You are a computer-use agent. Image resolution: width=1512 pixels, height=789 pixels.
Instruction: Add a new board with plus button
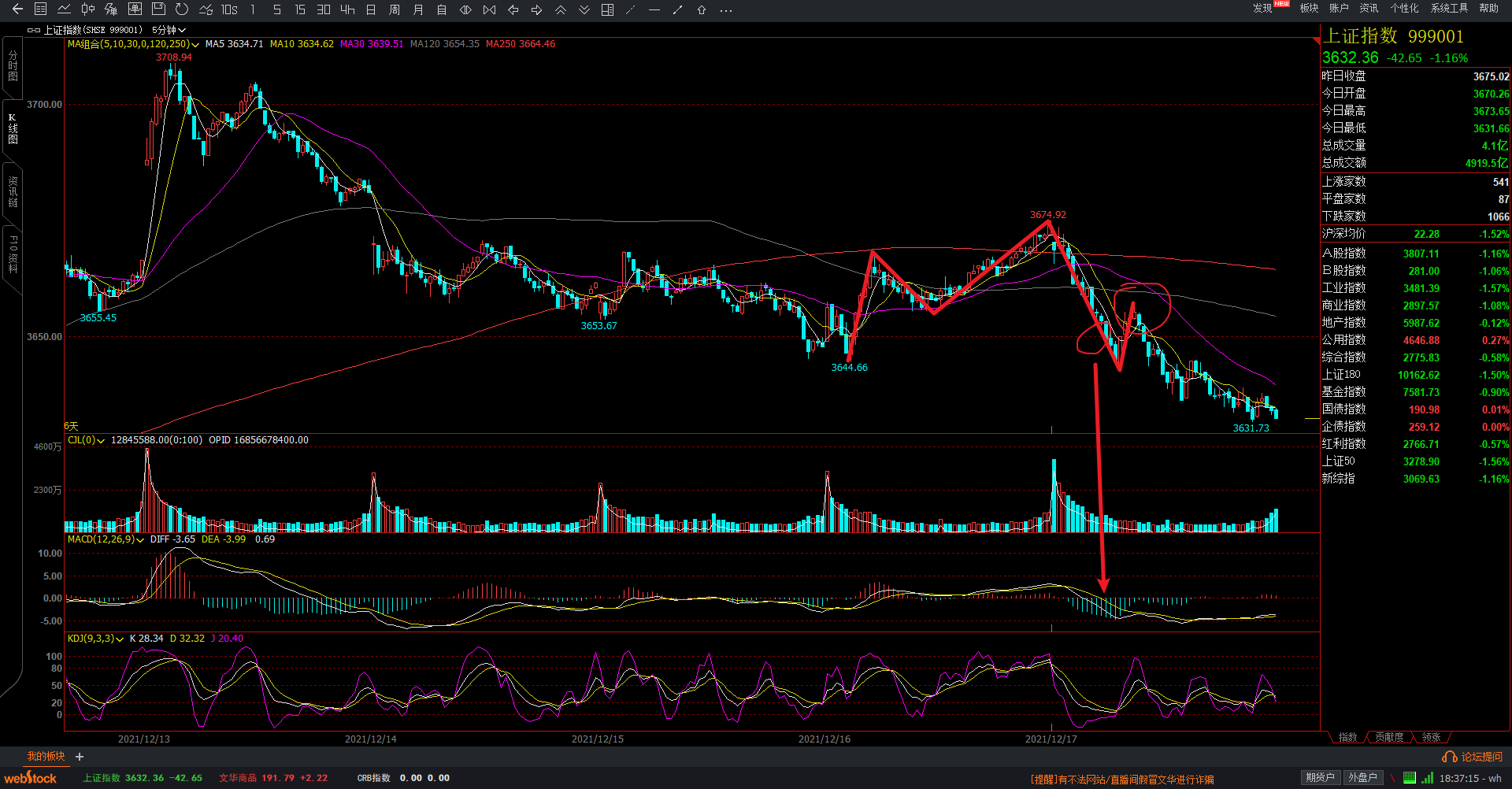(80, 757)
